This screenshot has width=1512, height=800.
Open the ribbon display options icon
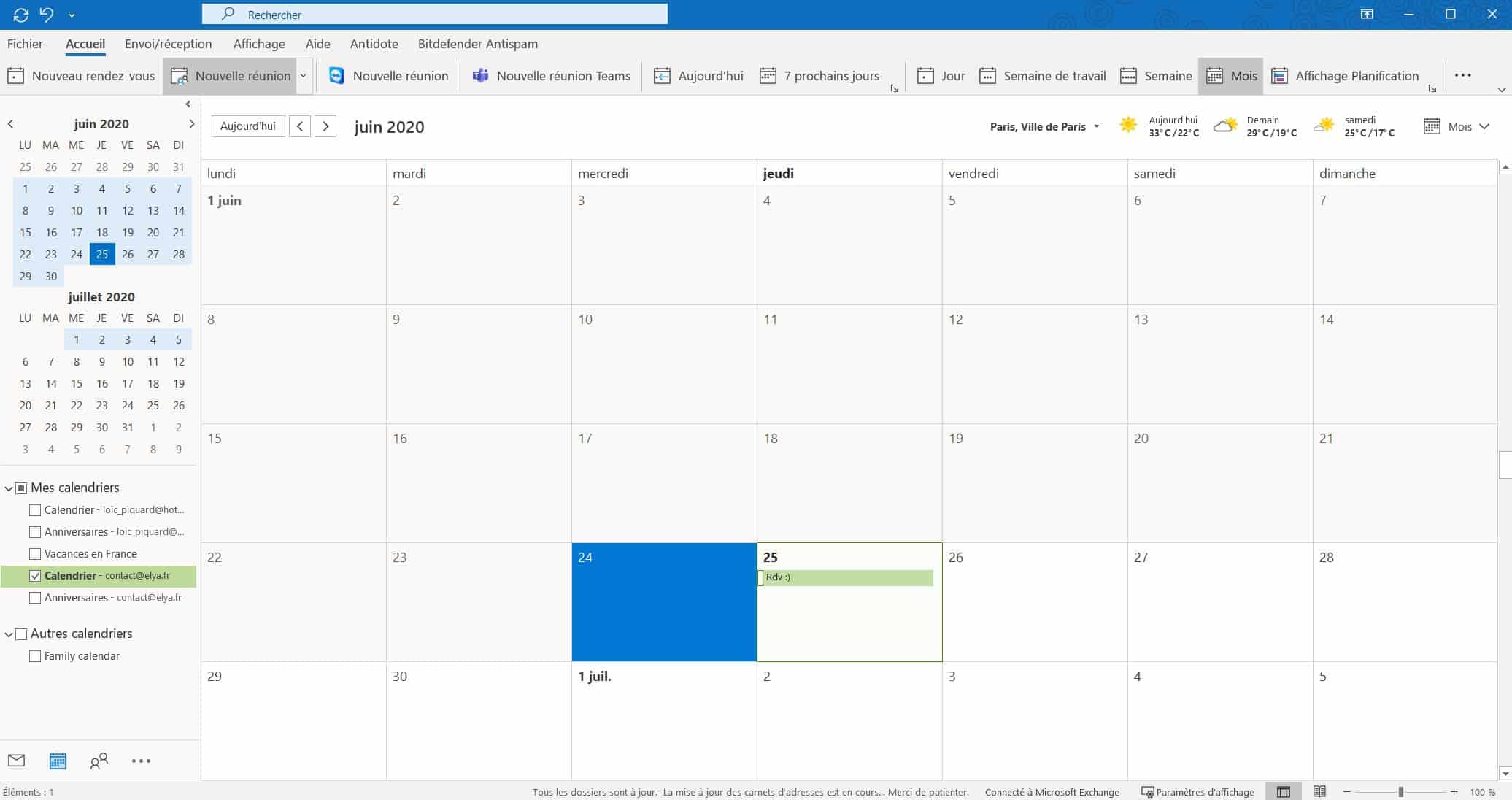[x=1367, y=14]
